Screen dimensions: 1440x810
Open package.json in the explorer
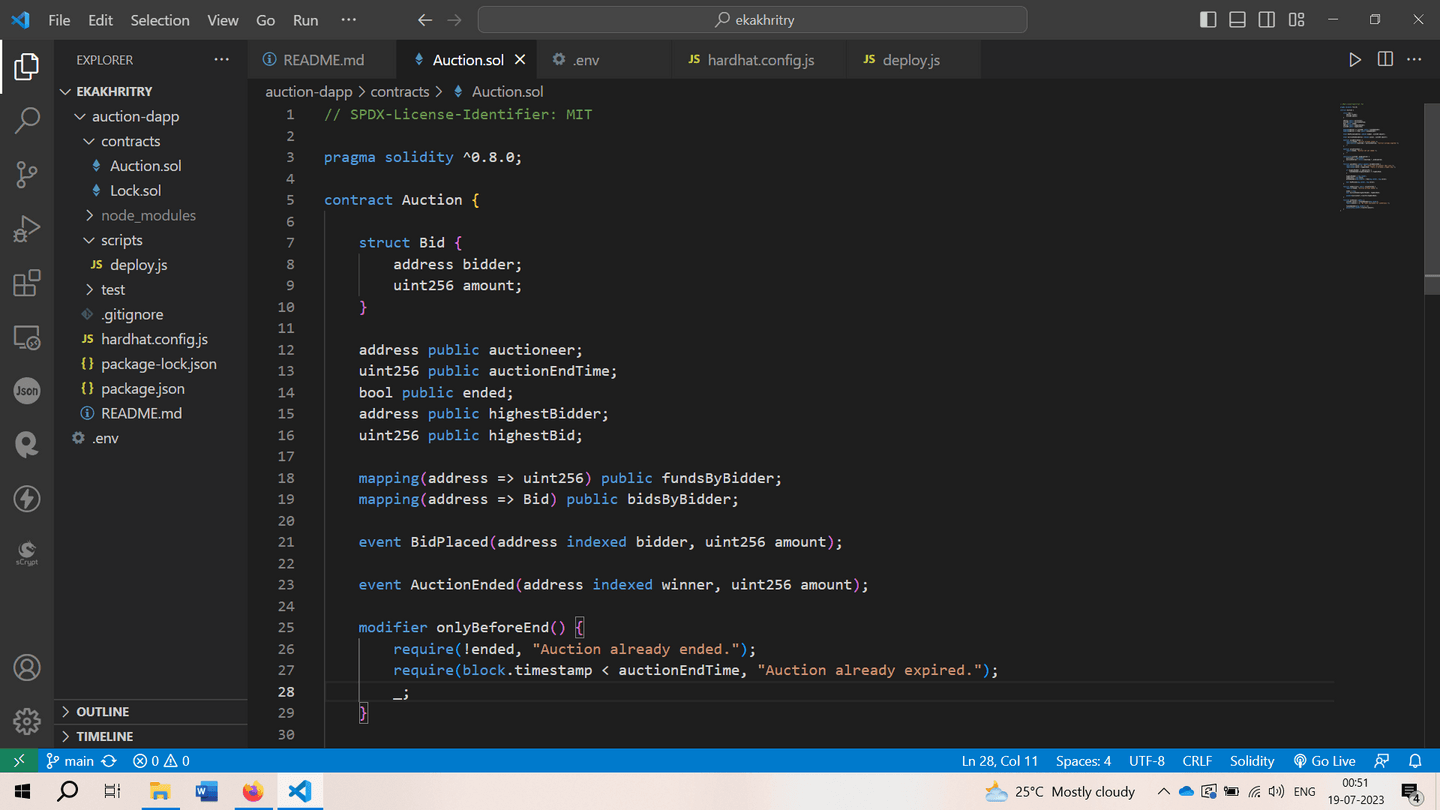coord(151,388)
